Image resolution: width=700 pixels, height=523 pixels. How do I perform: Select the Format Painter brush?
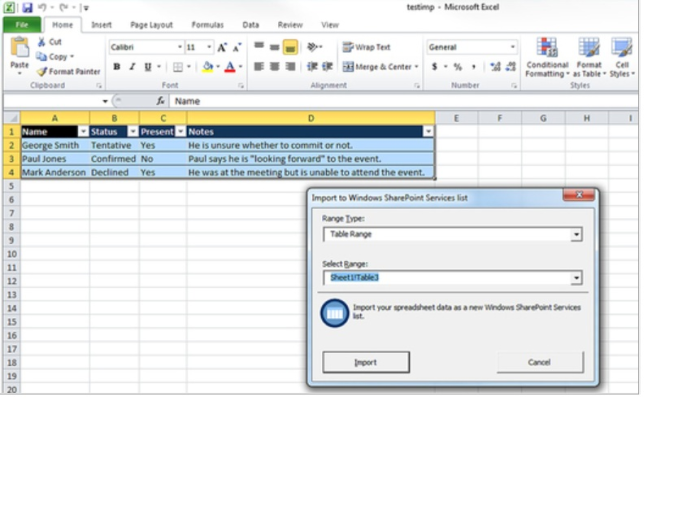[x=42, y=71]
